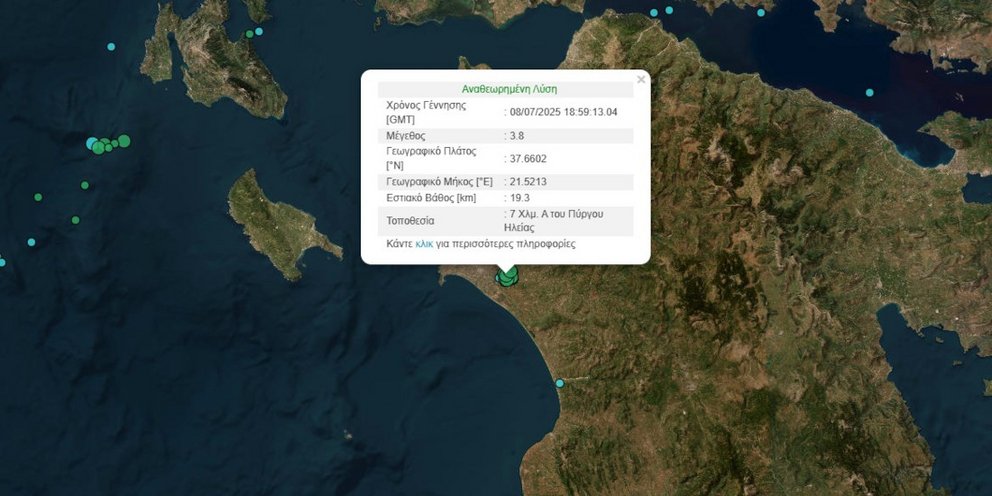This screenshot has height=496, width=992.
Task: Select the cyan marker beside the green one north of Kefalonia
Action: pos(259,31)
